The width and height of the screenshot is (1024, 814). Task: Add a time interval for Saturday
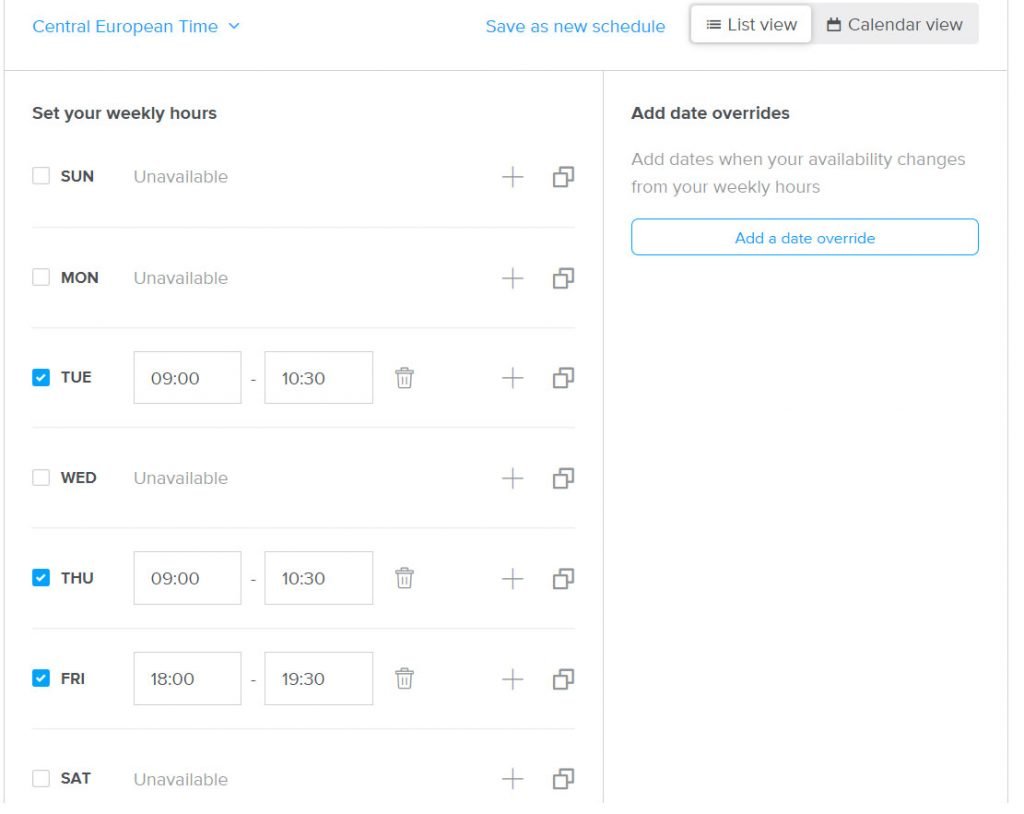coord(512,779)
